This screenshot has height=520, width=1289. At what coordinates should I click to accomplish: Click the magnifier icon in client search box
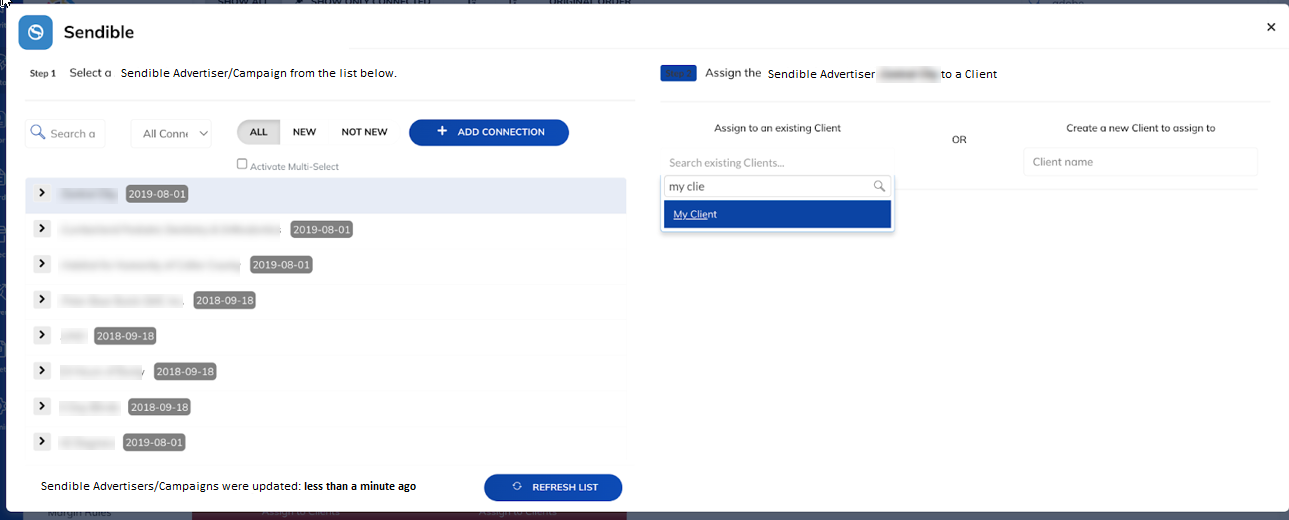pos(879,186)
